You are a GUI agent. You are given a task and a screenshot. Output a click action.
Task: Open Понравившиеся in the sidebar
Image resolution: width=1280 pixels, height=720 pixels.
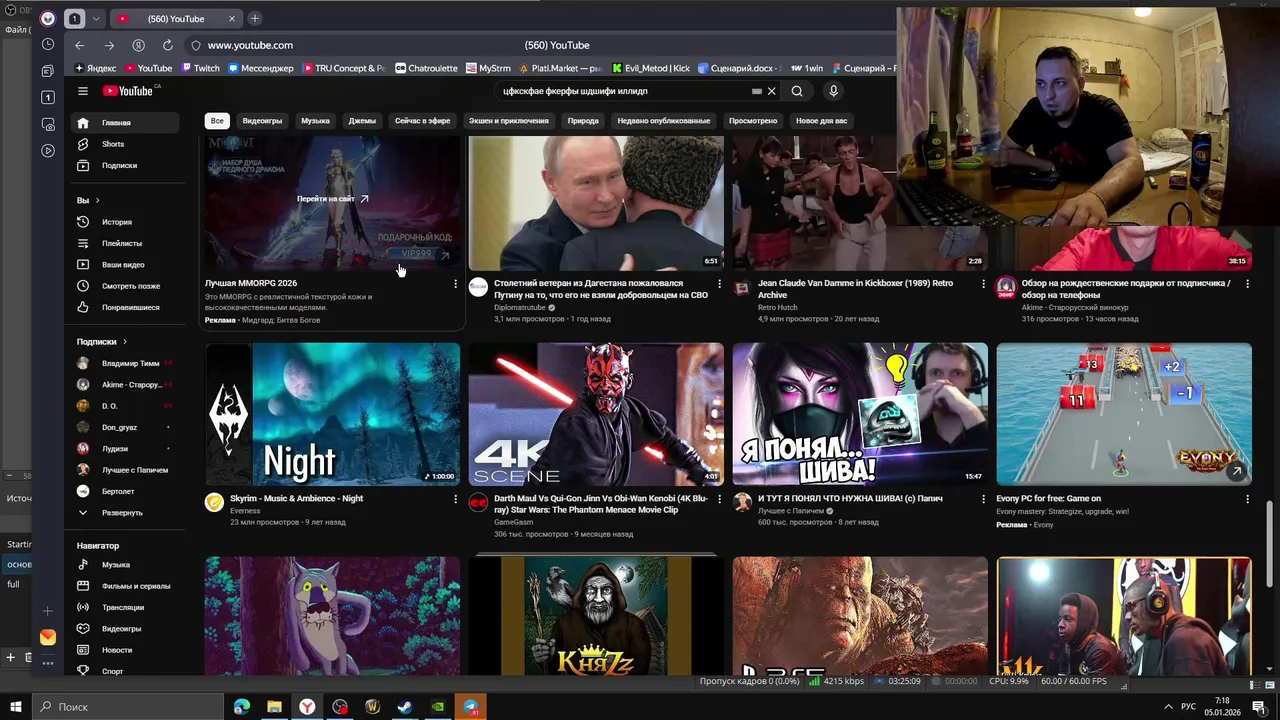[x=126, y=307]
